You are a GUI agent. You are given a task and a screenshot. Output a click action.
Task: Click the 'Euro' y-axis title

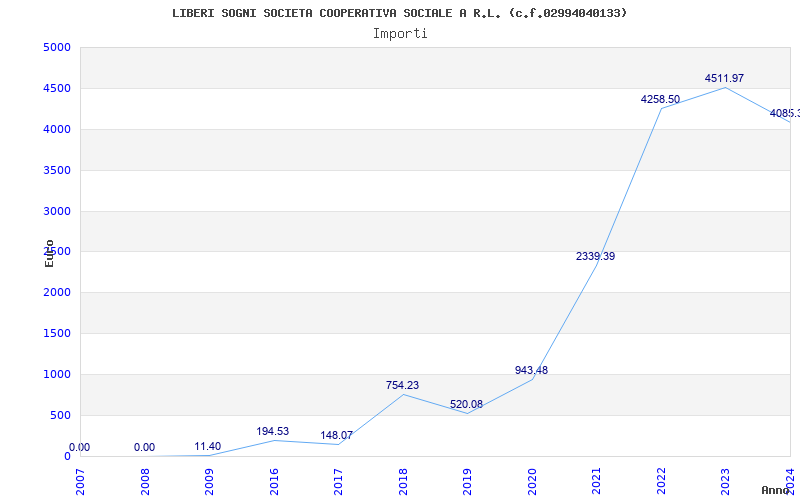click(49, 253)
